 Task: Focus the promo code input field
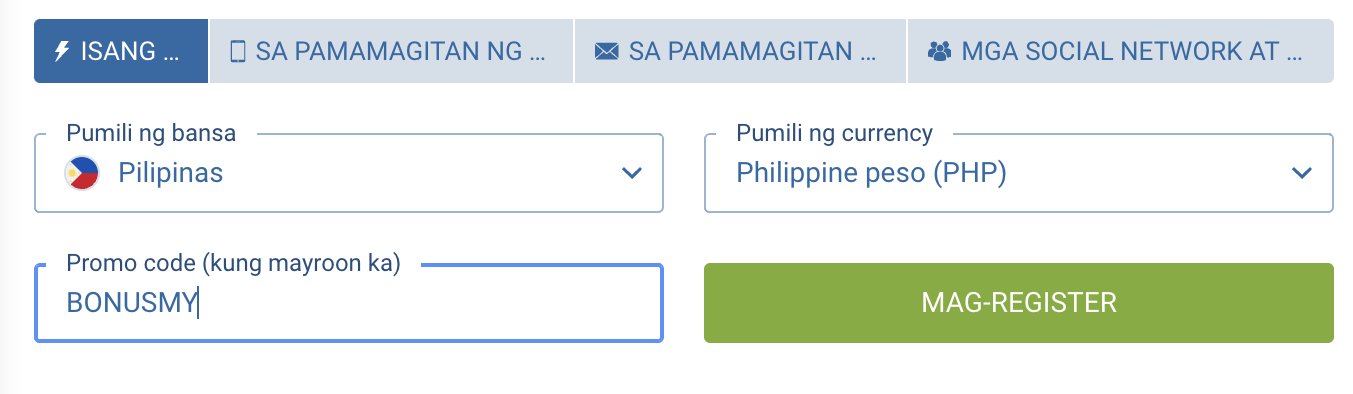coord(349,303)
